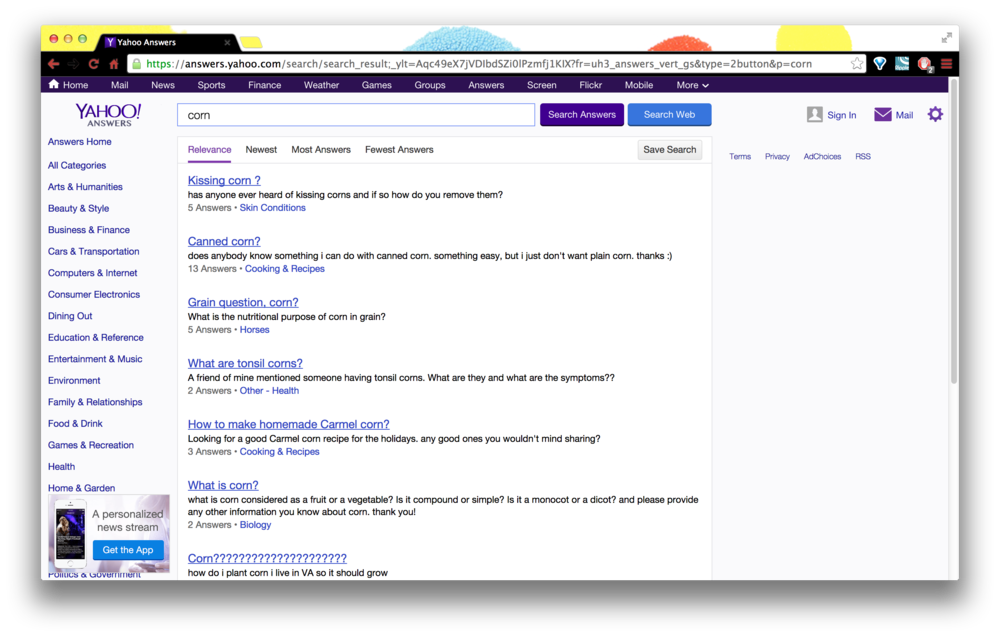Click the Biology category link
The width and height of the screenshot is (1000, 637).
pyautogui.click(x=255, y=525)
